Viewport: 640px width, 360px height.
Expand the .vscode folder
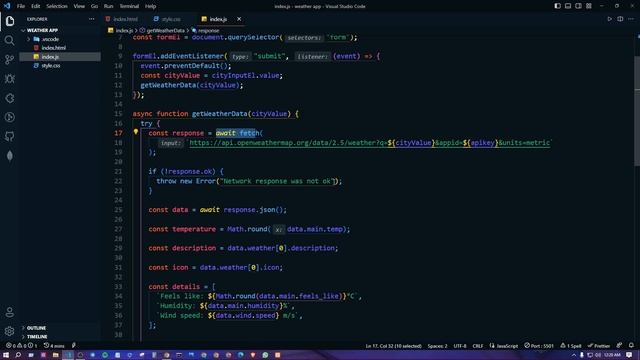tap(50, 39)
